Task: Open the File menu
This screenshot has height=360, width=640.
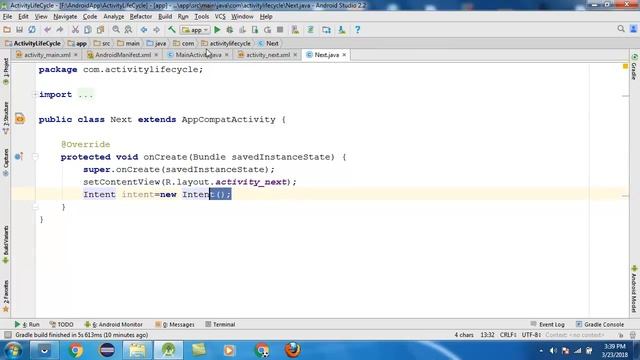Action: pos(7,17)
